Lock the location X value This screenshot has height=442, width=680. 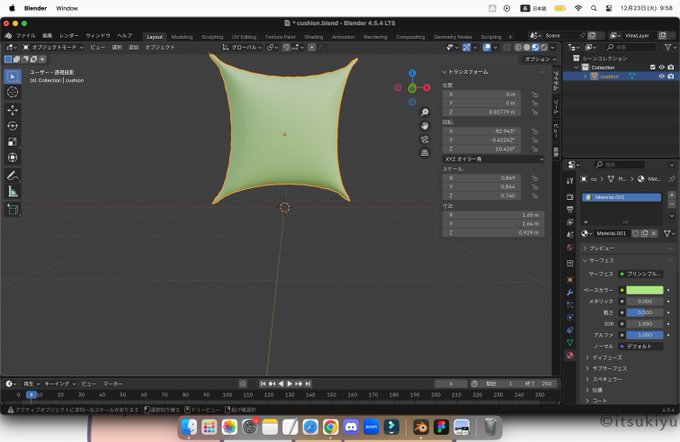(x=535, y=95)
